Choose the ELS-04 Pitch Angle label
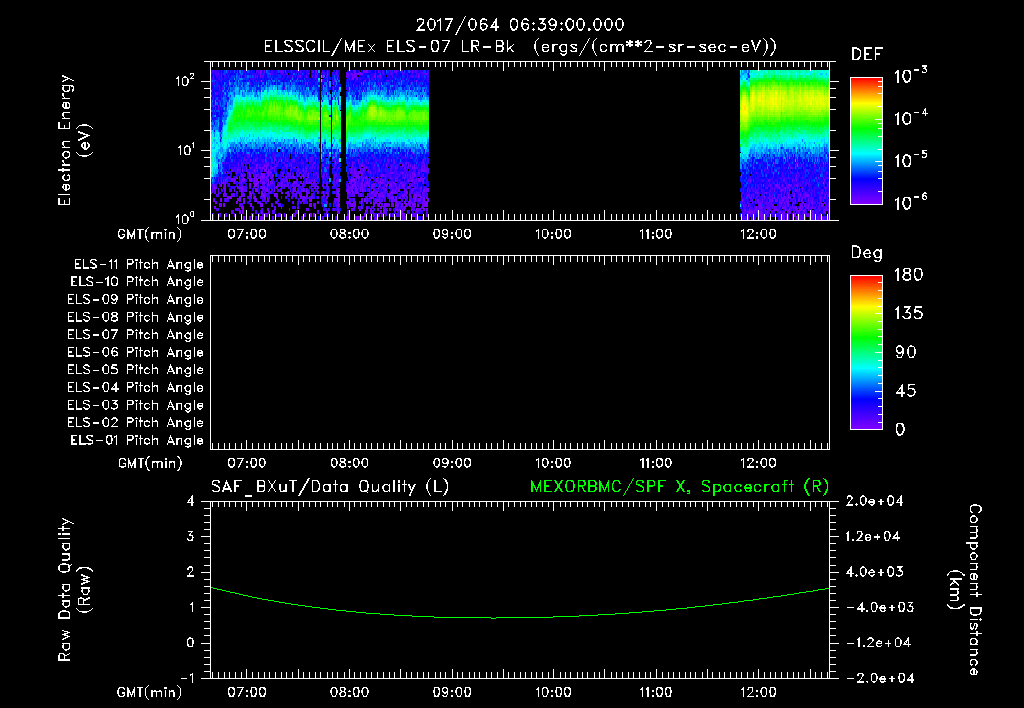 (135, 388)
